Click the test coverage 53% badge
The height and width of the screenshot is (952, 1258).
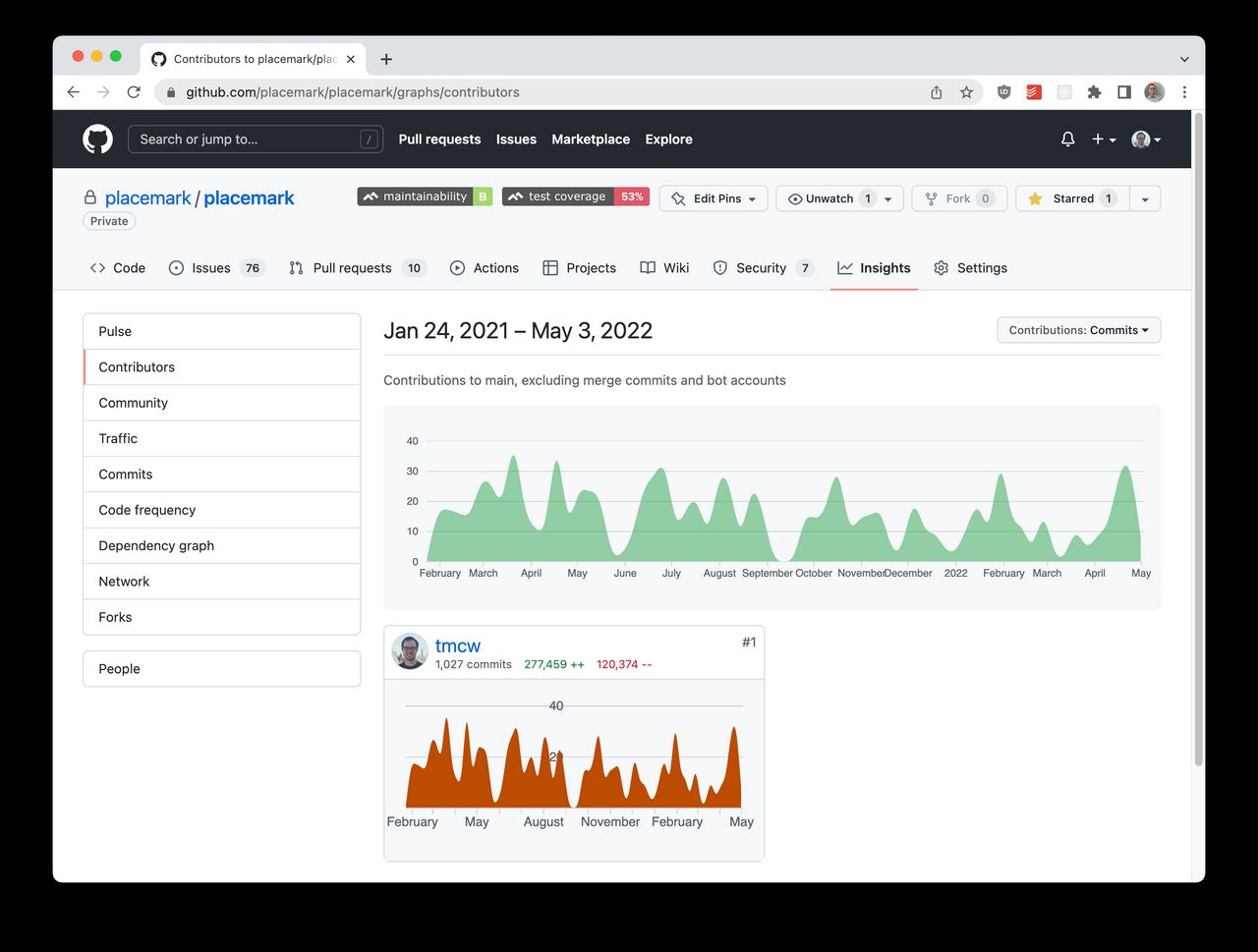tap(575, 196)
